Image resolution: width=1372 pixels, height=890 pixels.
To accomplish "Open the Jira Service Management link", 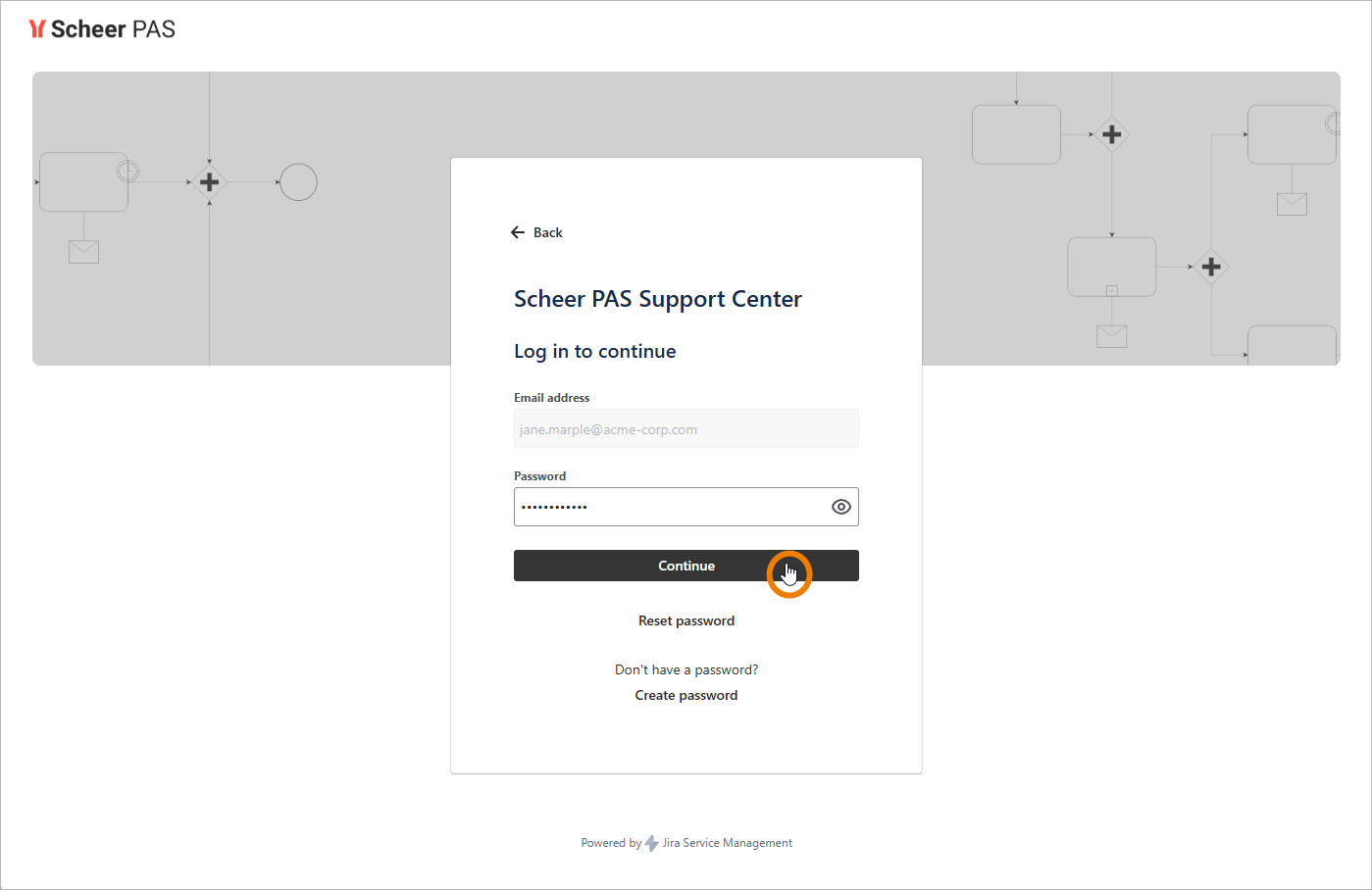I will [727, 843].
